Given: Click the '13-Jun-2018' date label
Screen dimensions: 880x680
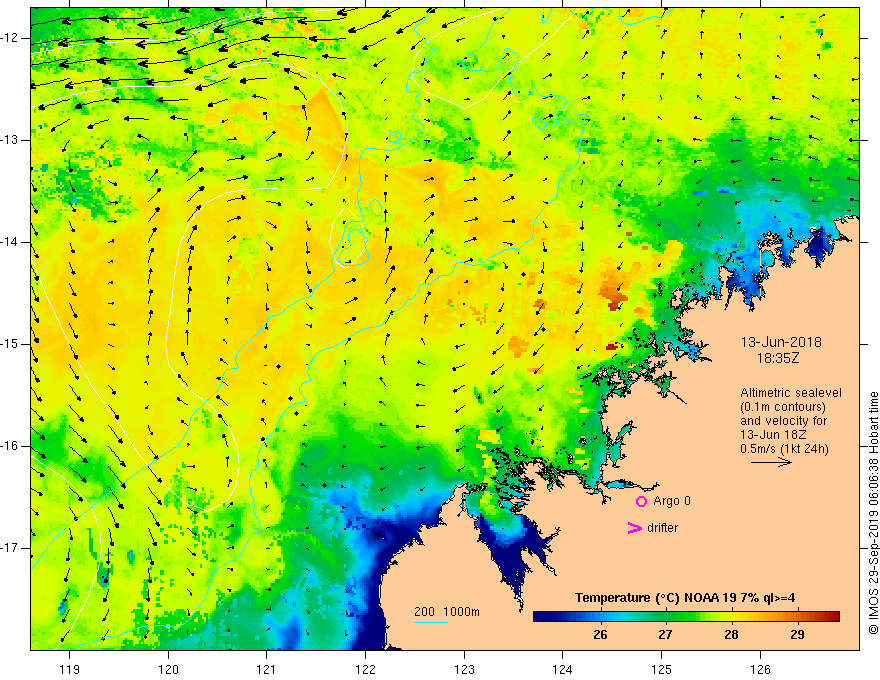Looking at the screenshot, I should (781, 342).
